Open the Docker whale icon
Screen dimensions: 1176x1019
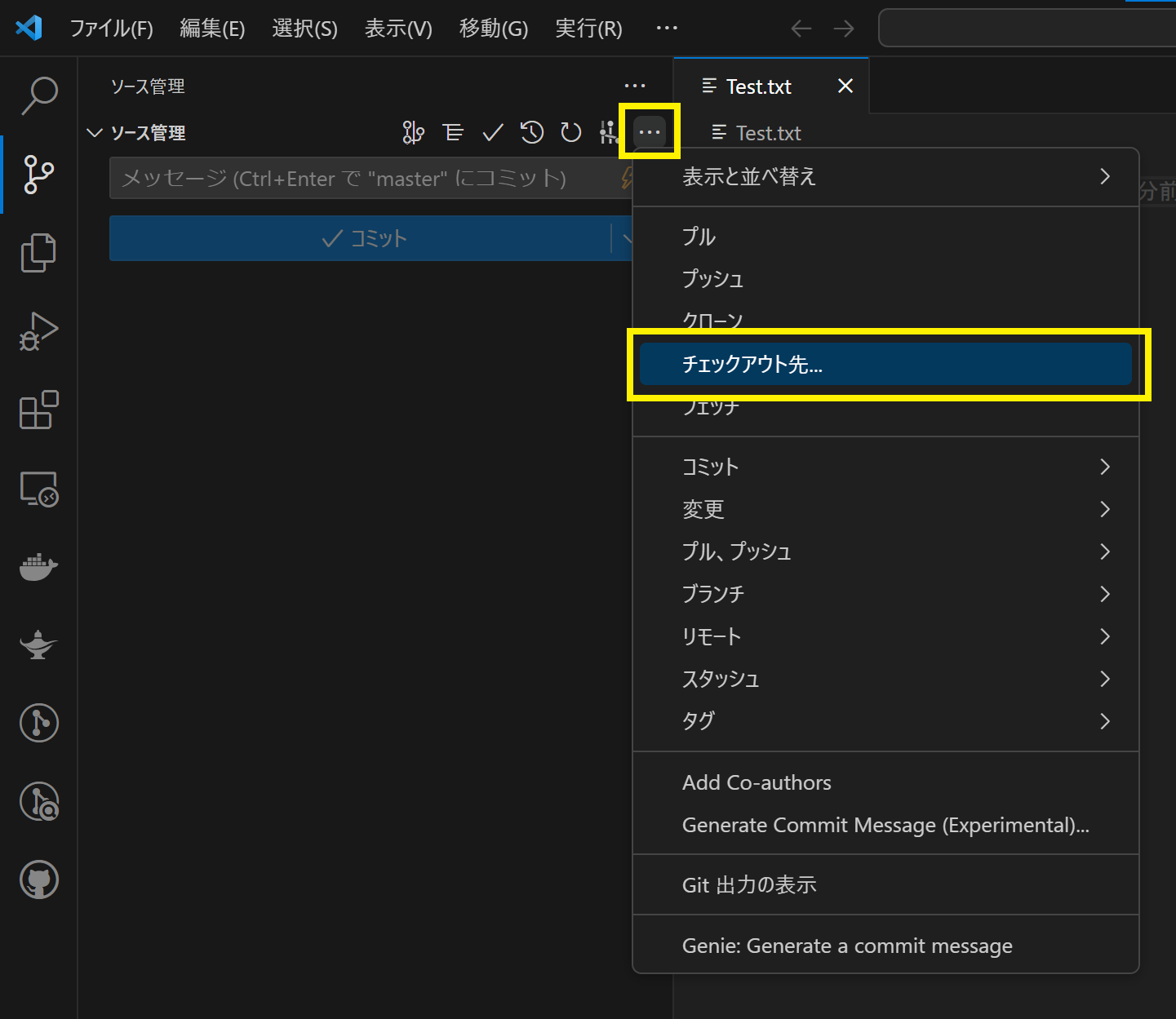click(38, 566)
